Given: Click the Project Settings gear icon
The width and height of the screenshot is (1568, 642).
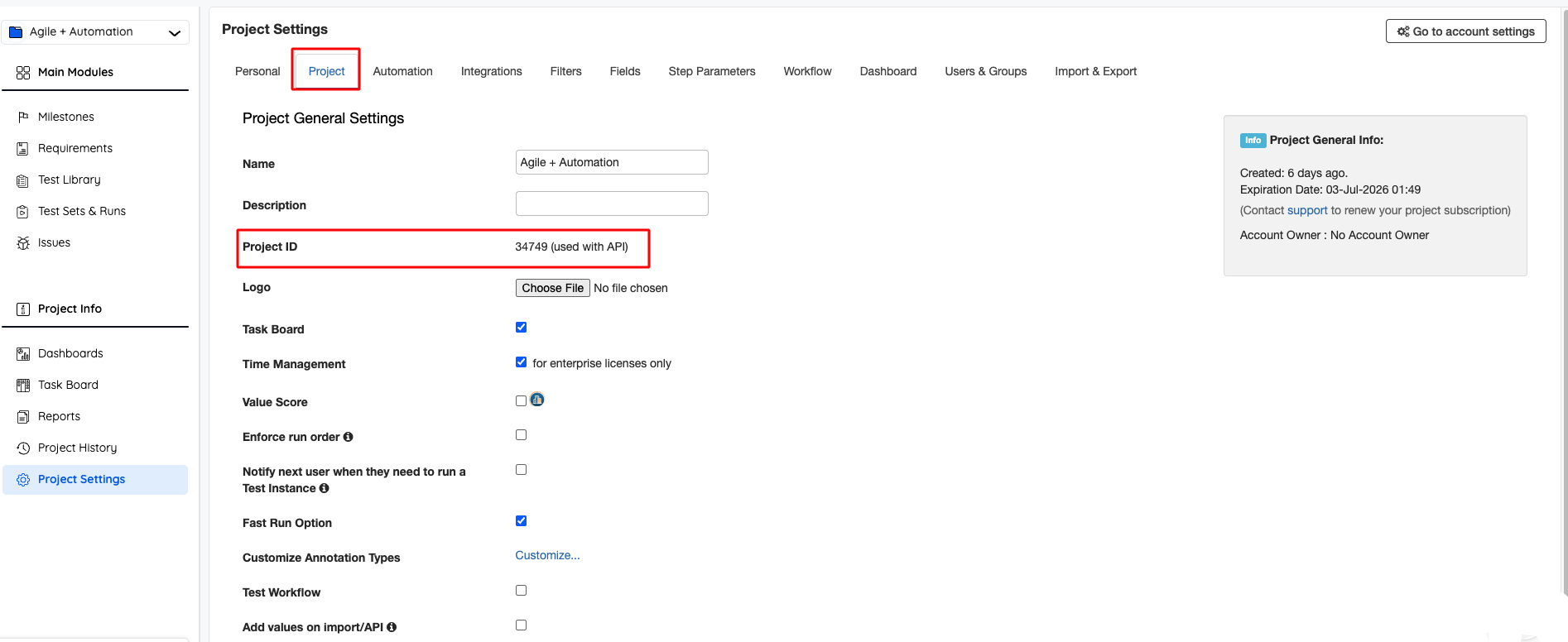Looking at the screenshot, I should coord(23,480).
